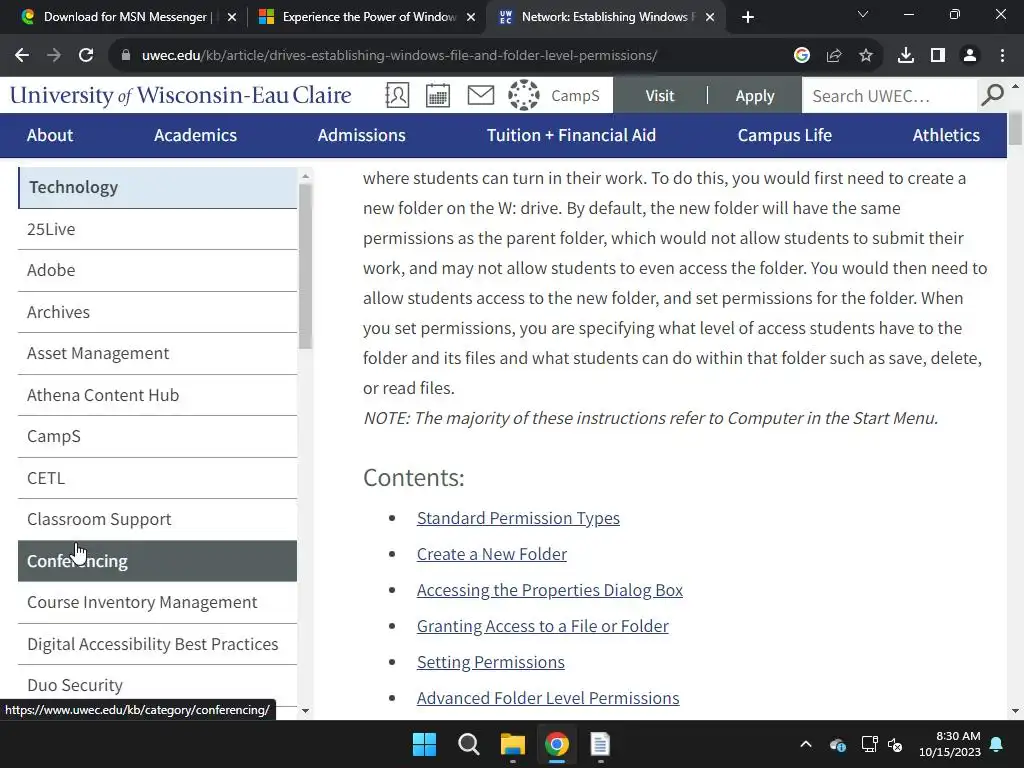Click the Apply button
The image size is (1024, 768).
click(x=754, y=95)
